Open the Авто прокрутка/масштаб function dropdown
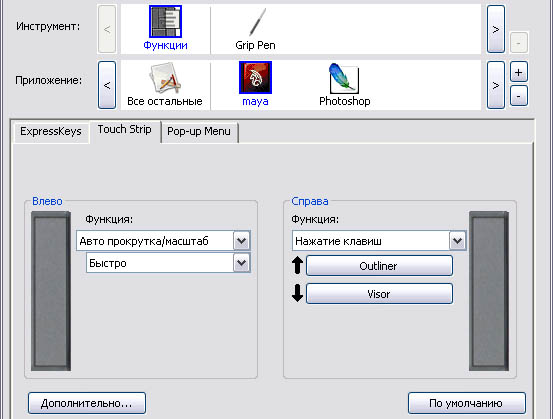553x419 pixels. [x=163, y=241]
